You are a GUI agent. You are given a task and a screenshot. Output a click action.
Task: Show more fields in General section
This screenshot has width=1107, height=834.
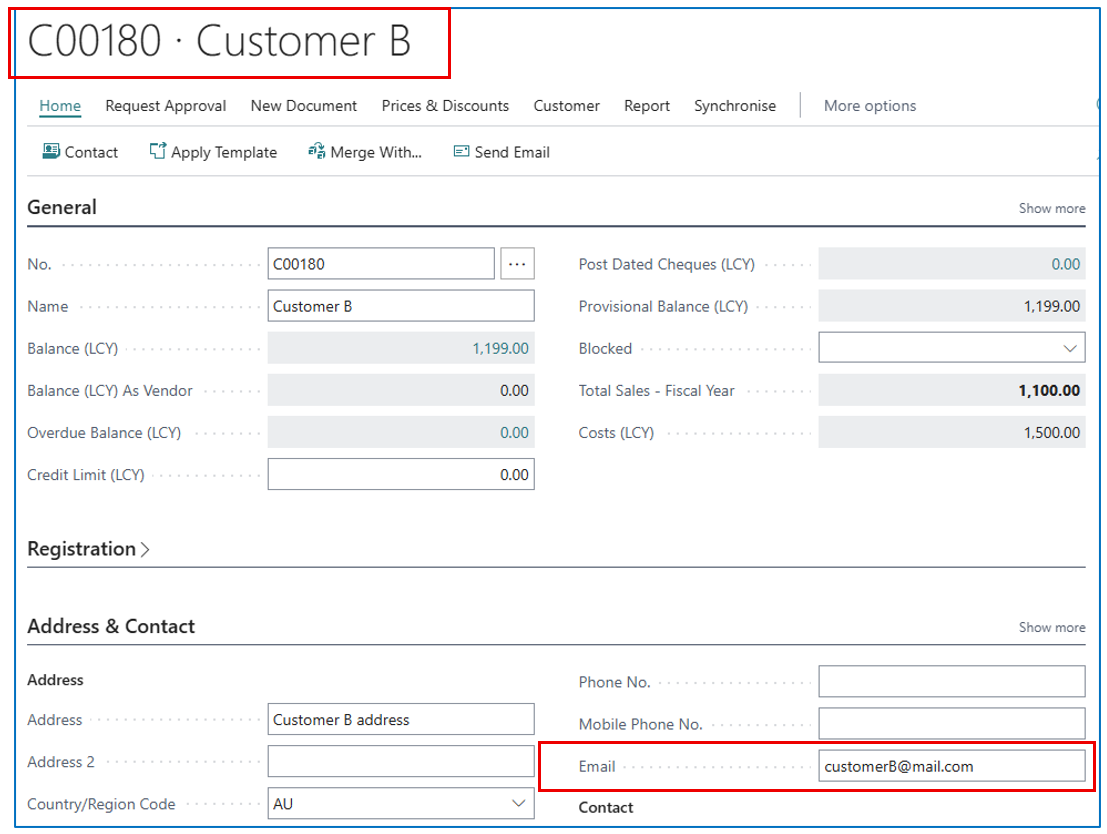(1051, 209)
